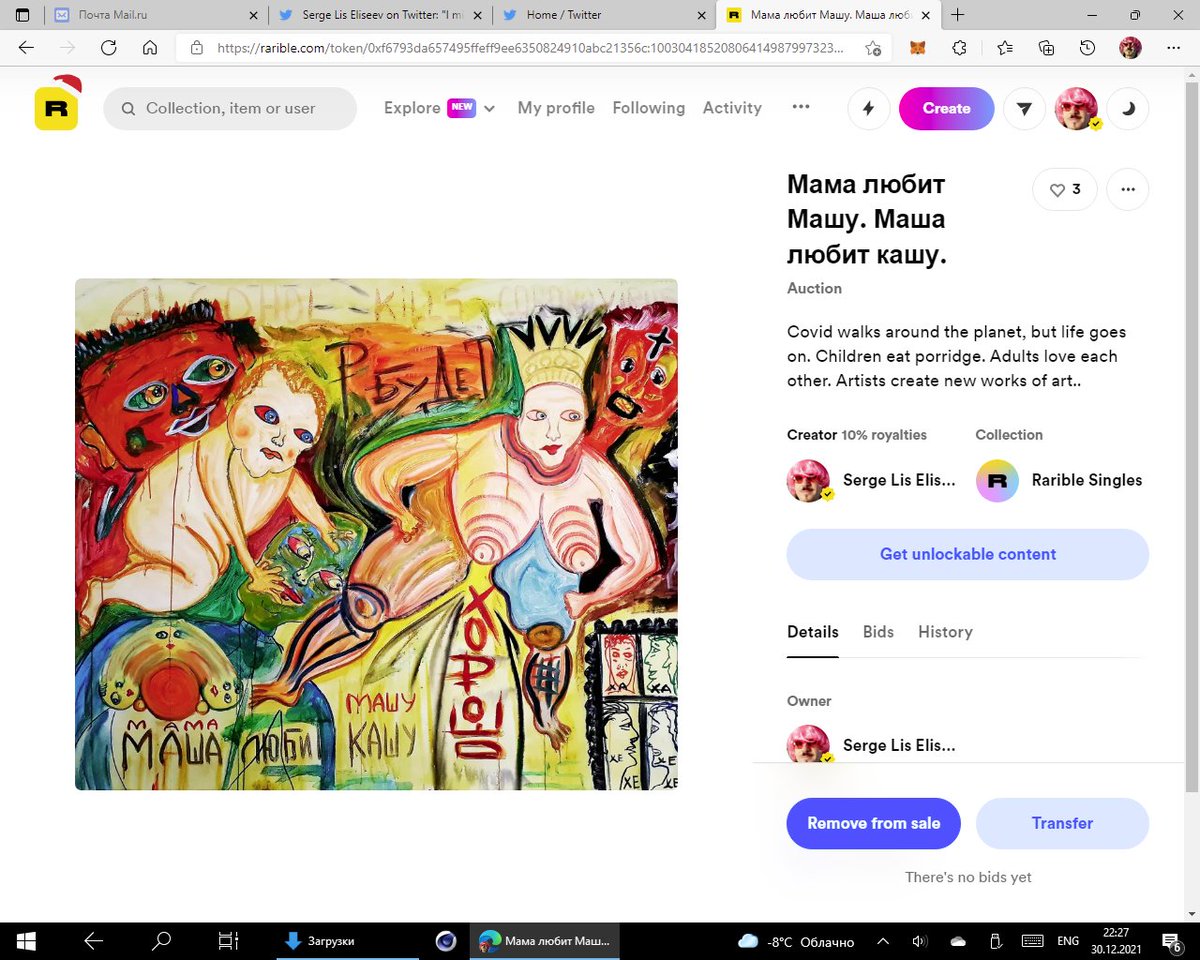Open the Rarible Singles collection link
Image resolution: width=1200 pixels, height=960 pixels.
(1087, 480)
